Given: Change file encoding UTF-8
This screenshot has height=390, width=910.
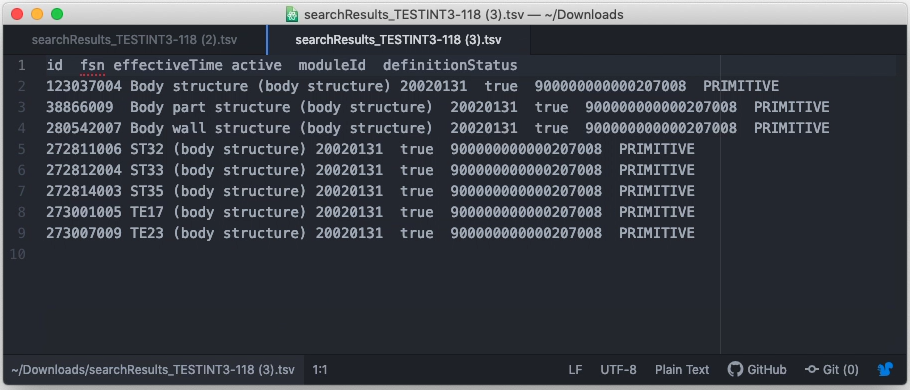Looking at the screenshot, I should pyautogui.click(x=618, y=370).
